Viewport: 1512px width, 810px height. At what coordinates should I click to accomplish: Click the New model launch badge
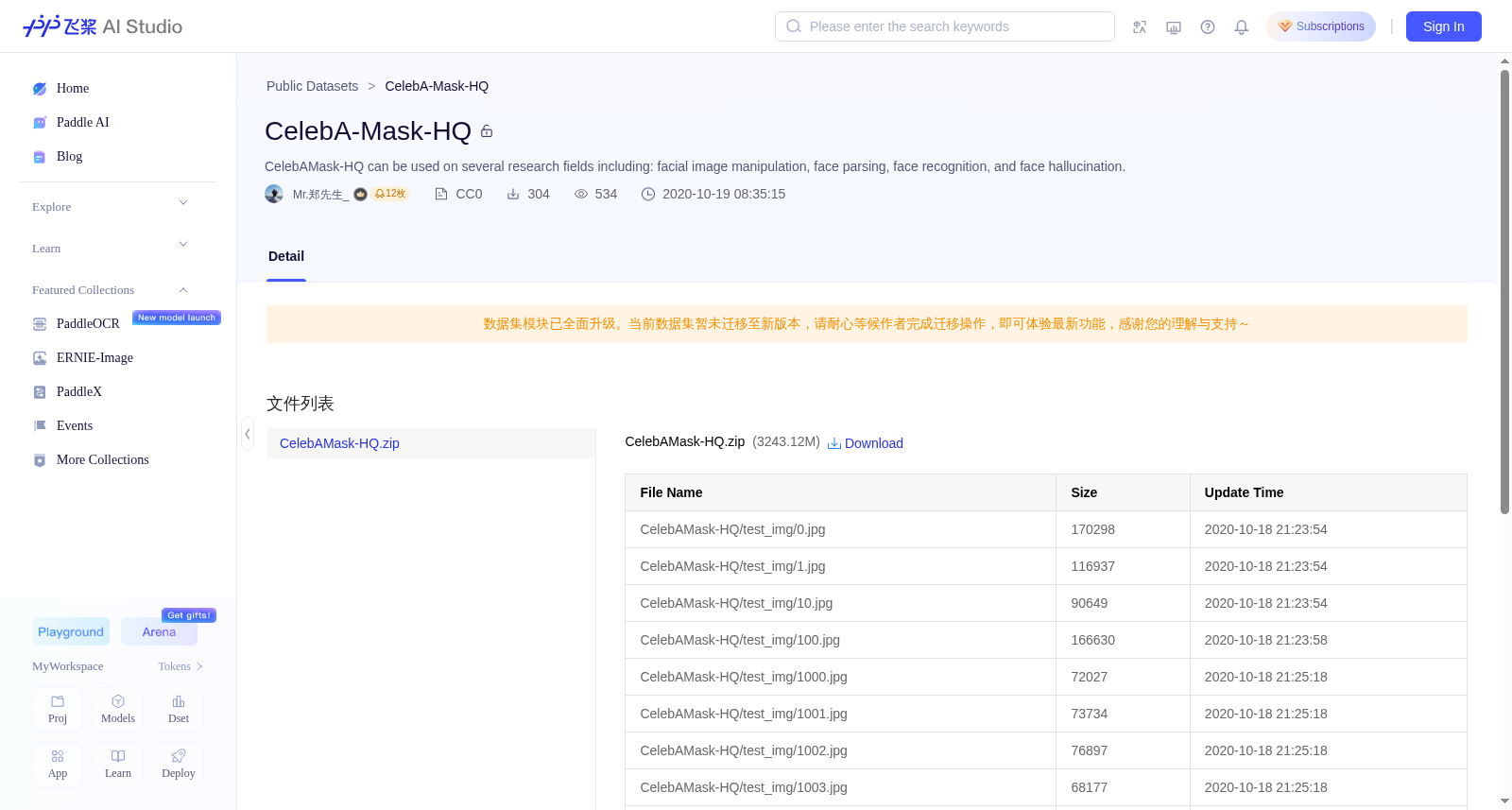coord(177,318)
